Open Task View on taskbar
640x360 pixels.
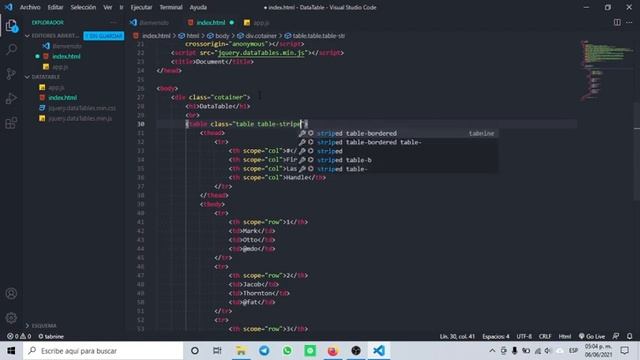217,351
